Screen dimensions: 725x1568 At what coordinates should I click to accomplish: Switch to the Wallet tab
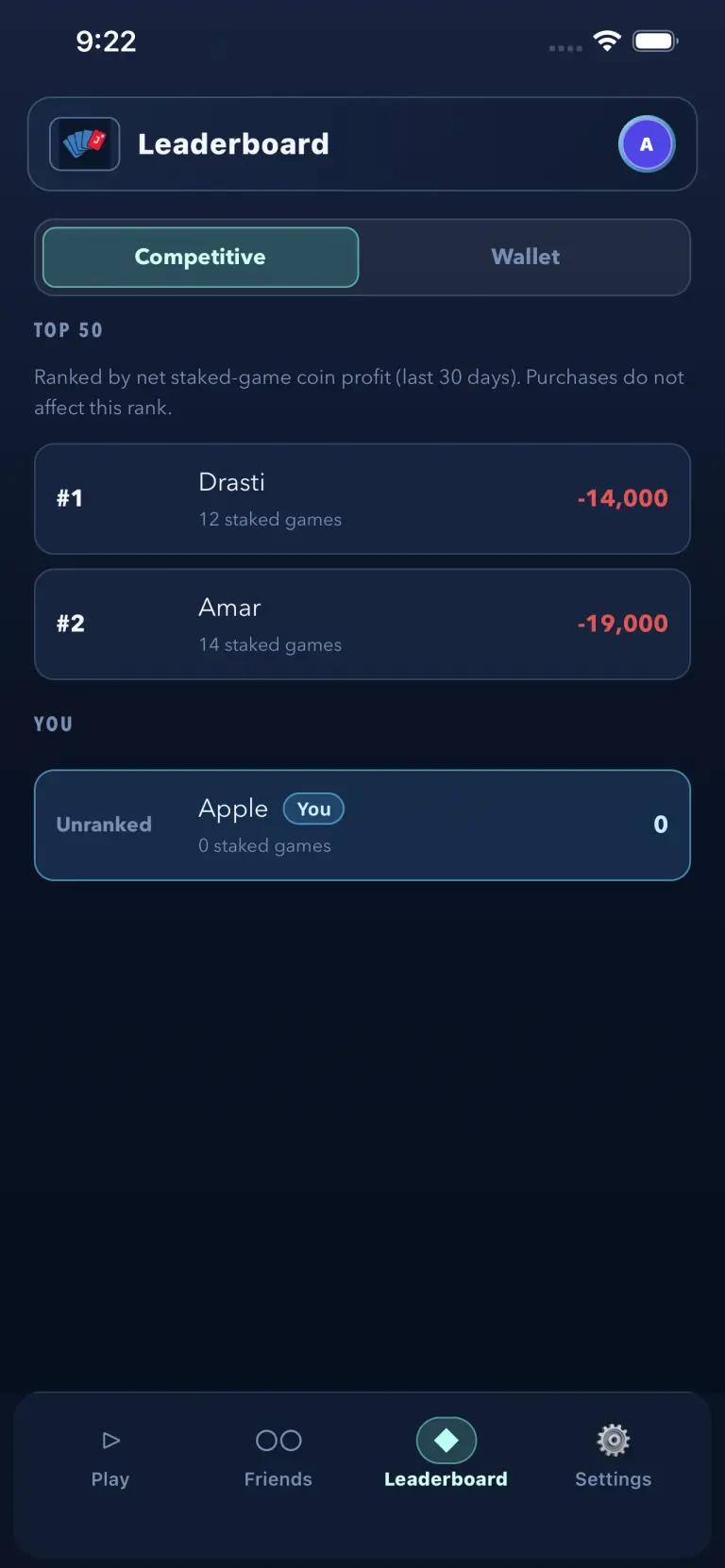click(525, 257)
